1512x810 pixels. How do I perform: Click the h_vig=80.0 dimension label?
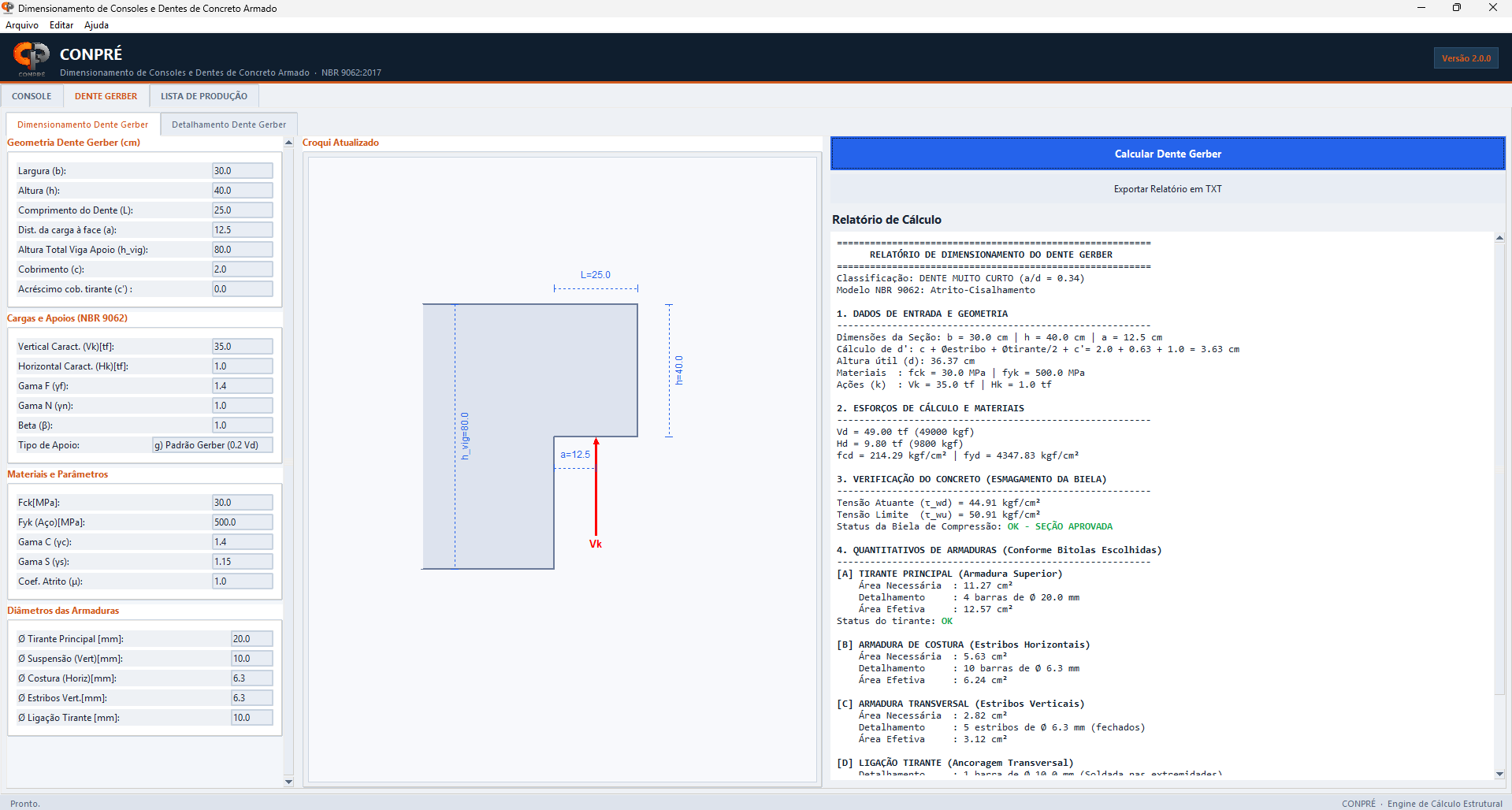465,436
